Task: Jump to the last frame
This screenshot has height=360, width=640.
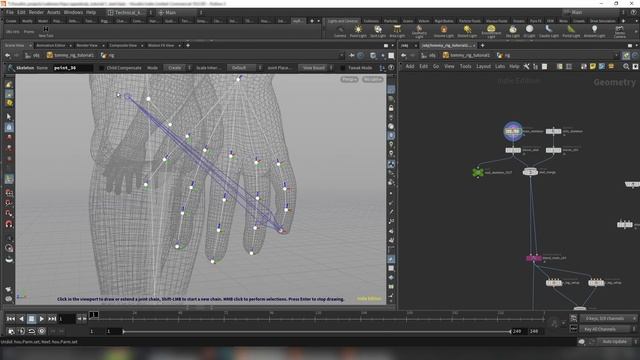Action: 52,319
